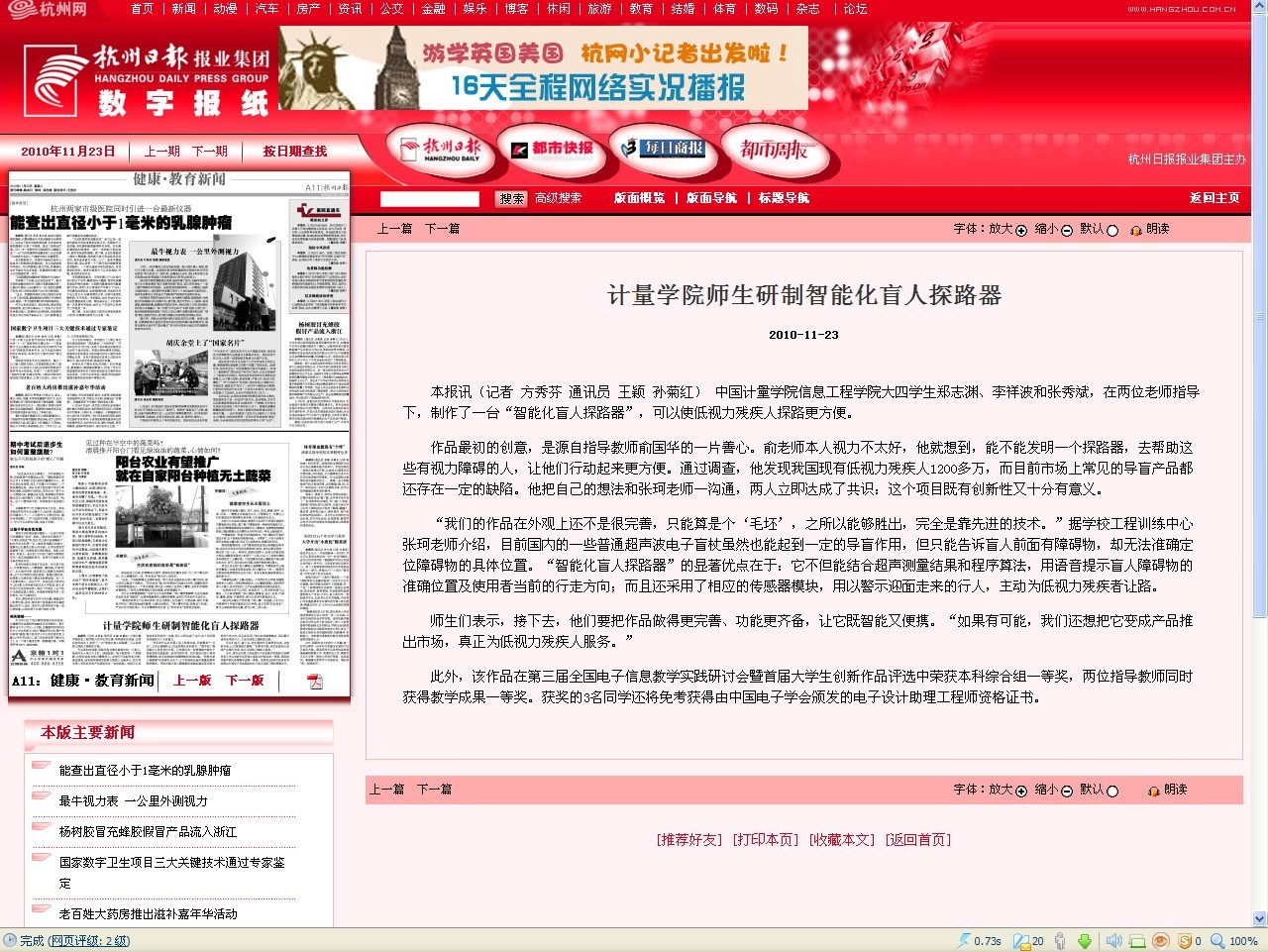Click the 搜索 search button
The image size is (1268, 952).
[x=511, y=199]
